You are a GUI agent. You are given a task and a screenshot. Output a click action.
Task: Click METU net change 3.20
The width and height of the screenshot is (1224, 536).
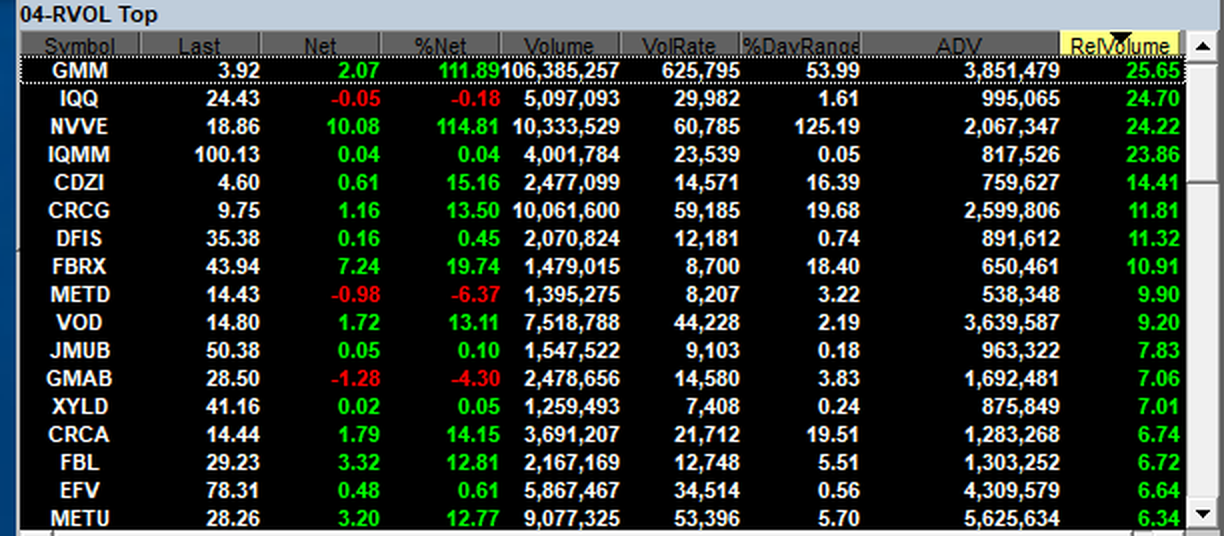coord(360,519)
